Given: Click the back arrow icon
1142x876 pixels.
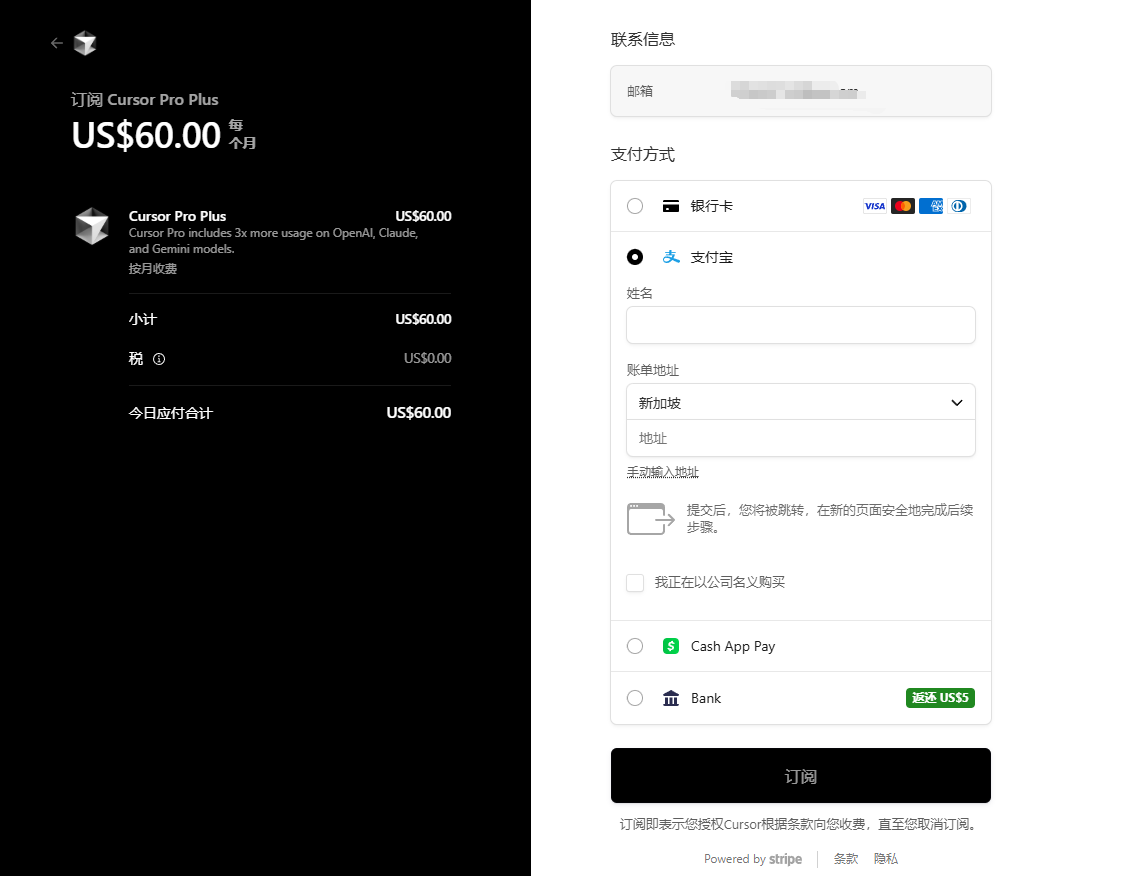Looking at the screenshot, I should [57, 43].
